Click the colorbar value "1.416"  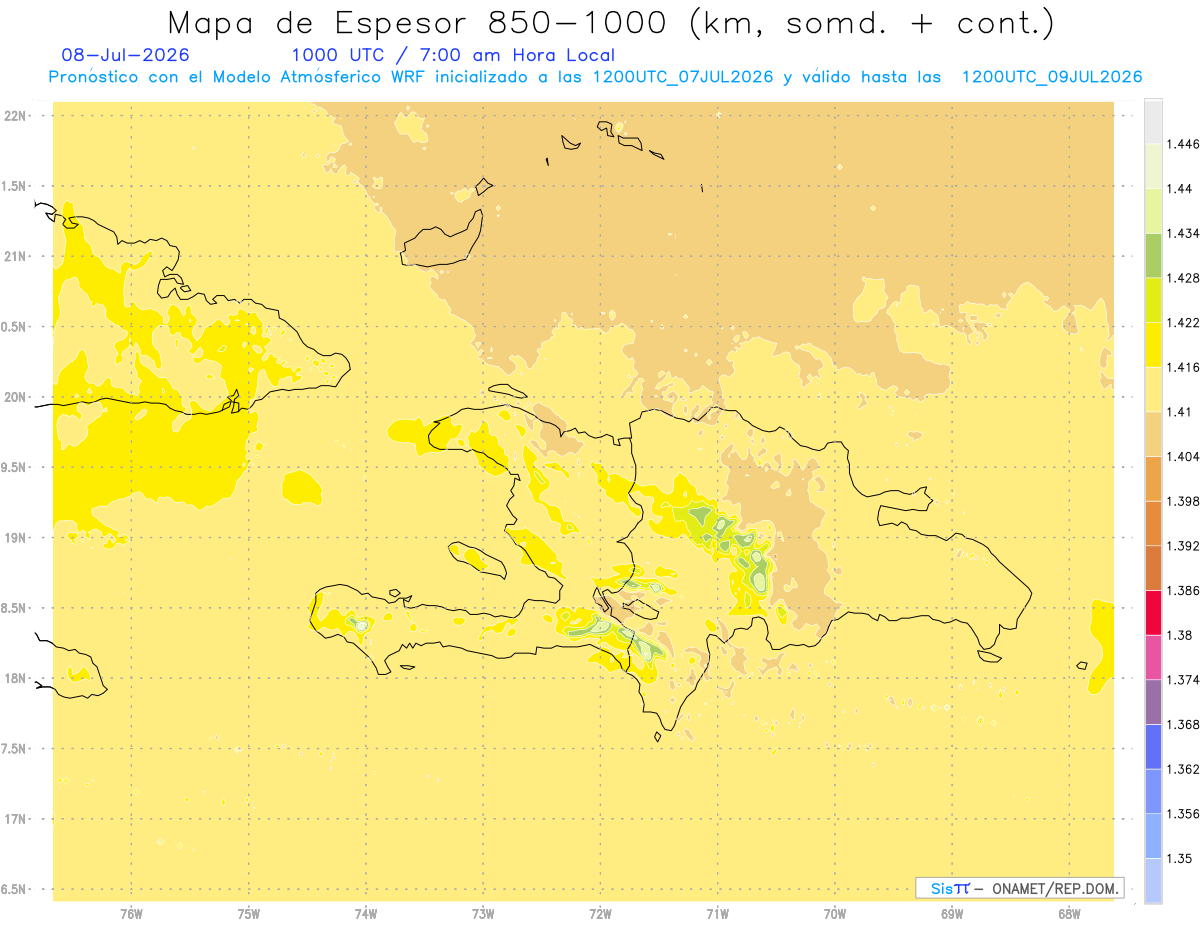click(x=1181, y=368)
